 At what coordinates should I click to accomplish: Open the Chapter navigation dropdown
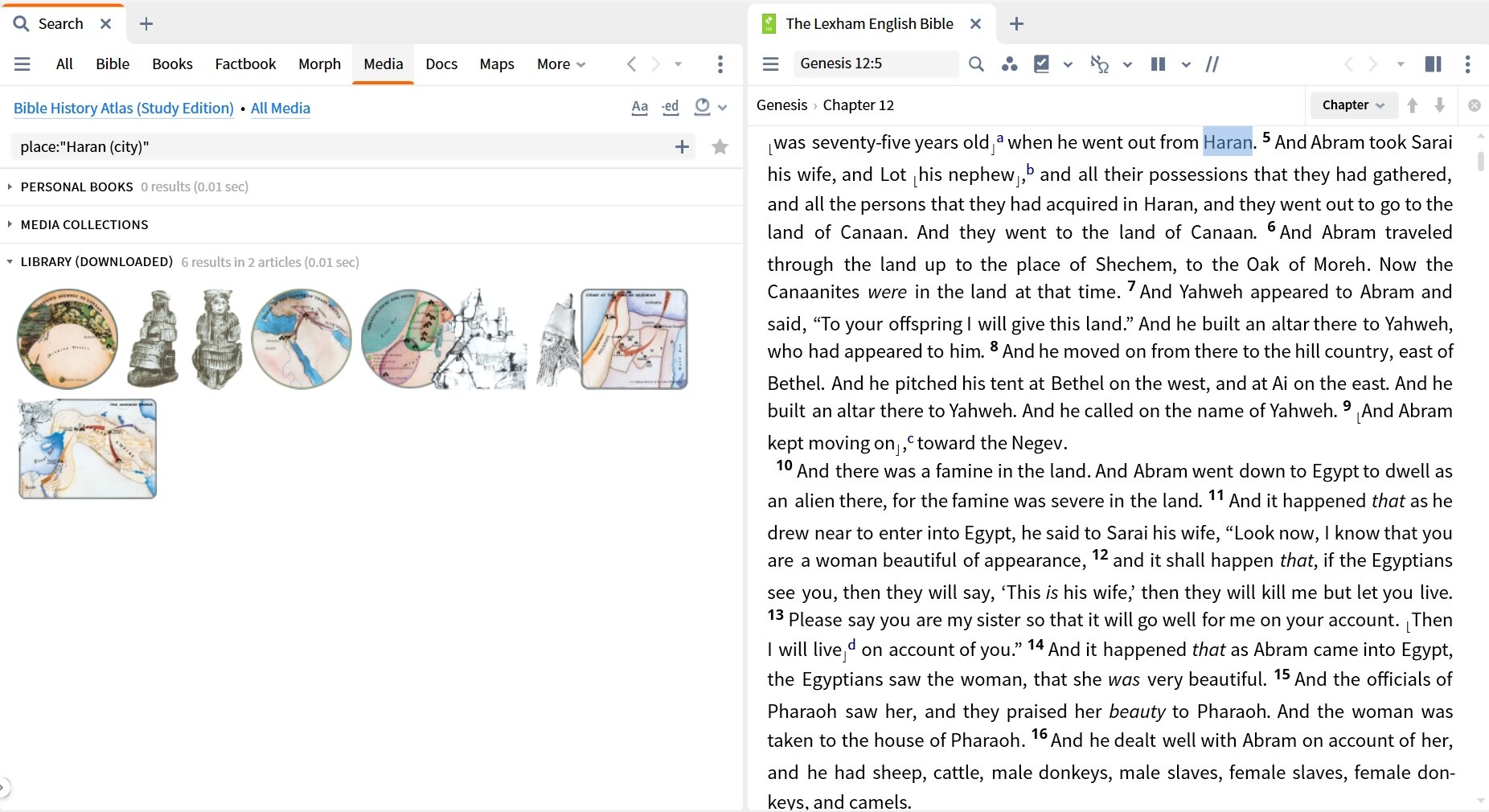[1353, 105]
